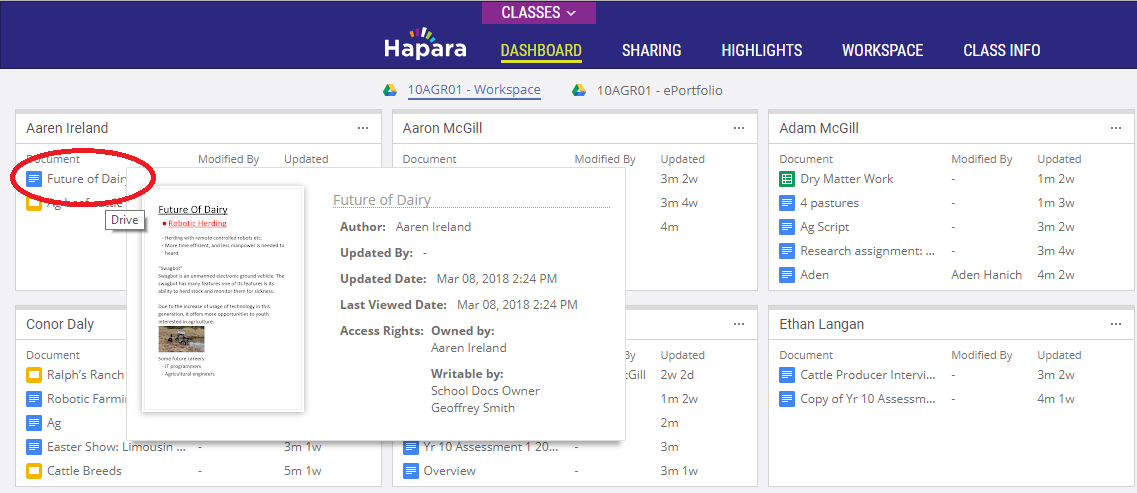Viewport: 1137px width, 493px height.
Task: Switch to the DASHBOARD tab
Action: point(541,50)
